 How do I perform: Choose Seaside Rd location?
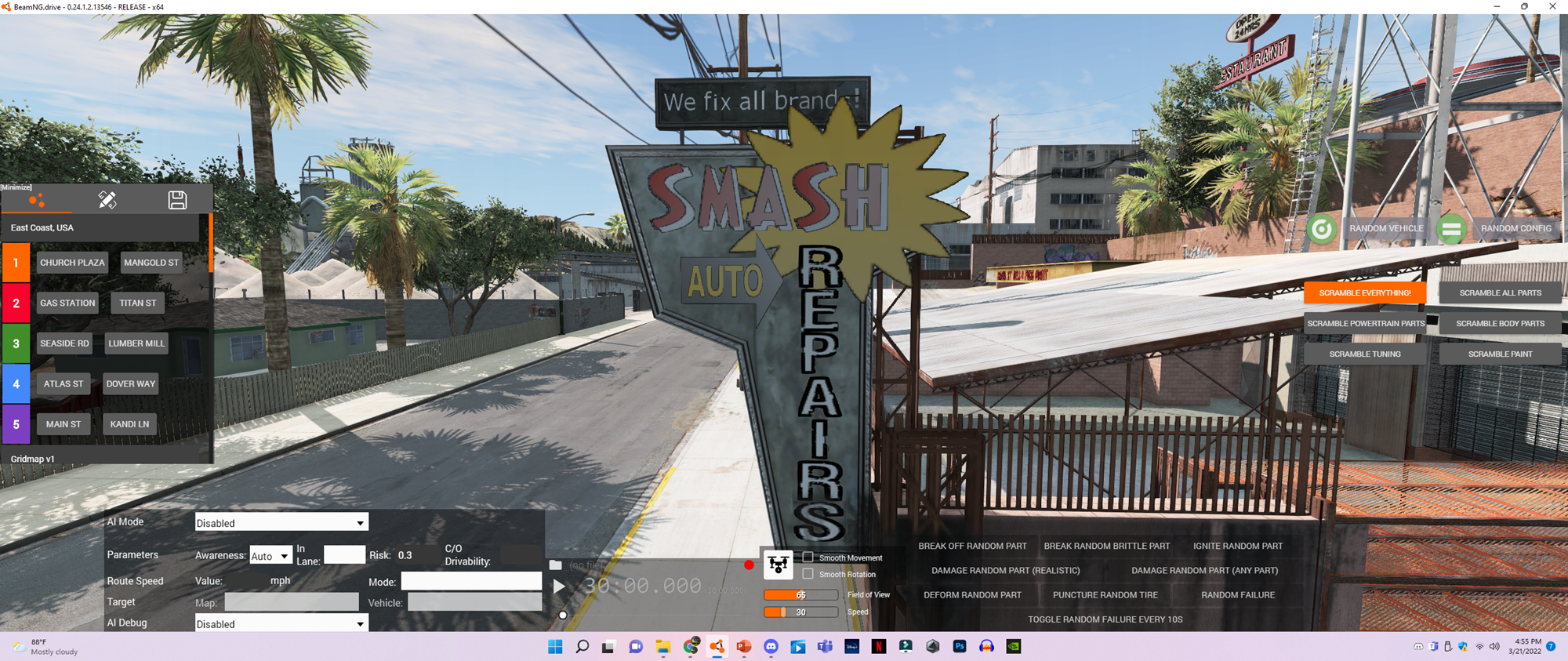point(64,343)
